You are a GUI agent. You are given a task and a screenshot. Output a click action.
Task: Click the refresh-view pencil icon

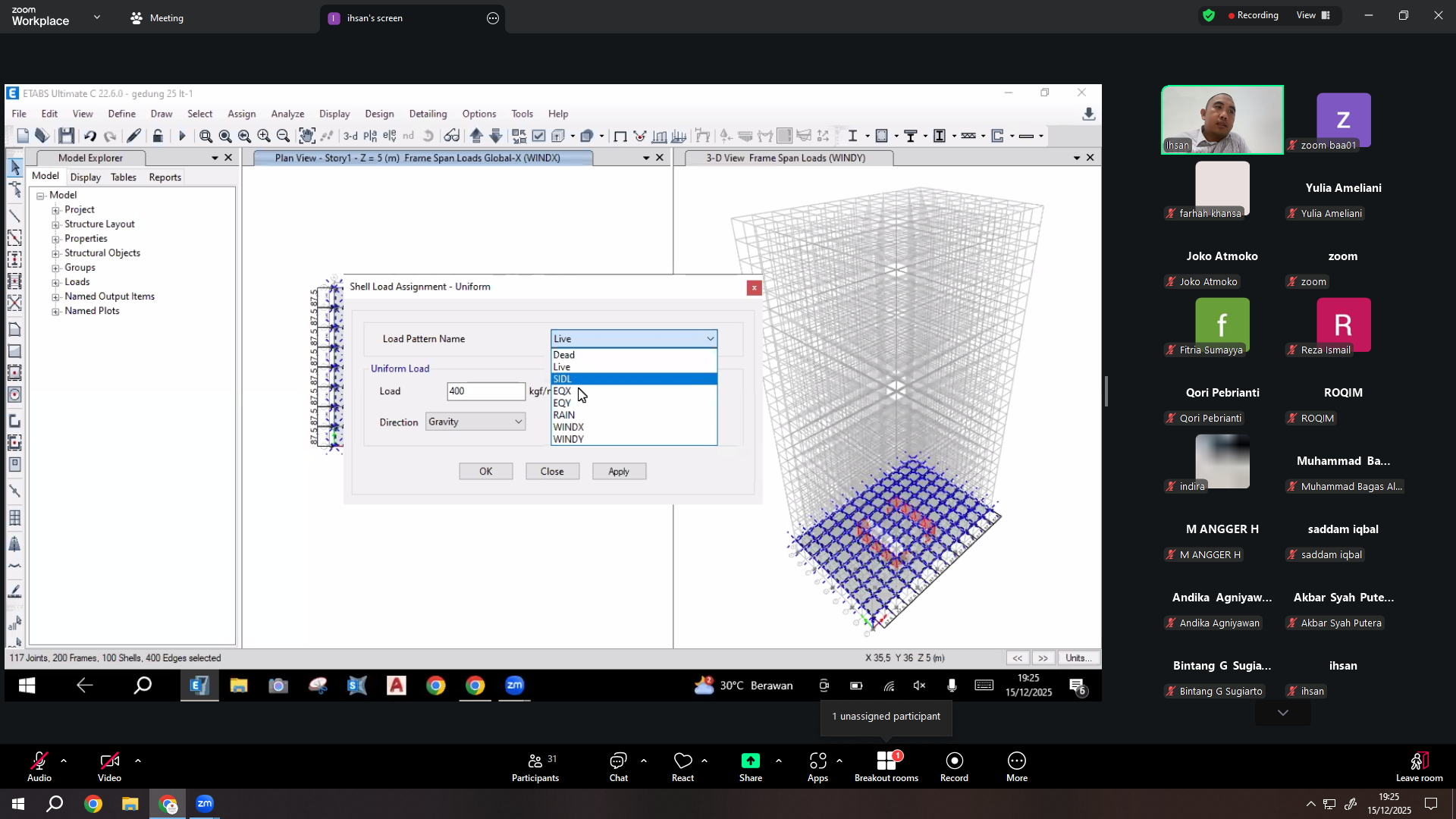[133, 136]
